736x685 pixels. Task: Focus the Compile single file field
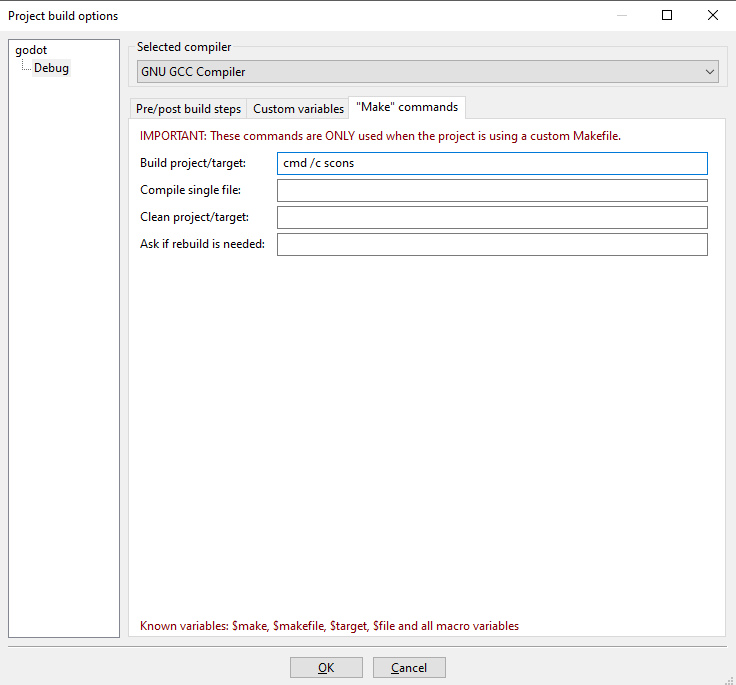click(491, 190)
